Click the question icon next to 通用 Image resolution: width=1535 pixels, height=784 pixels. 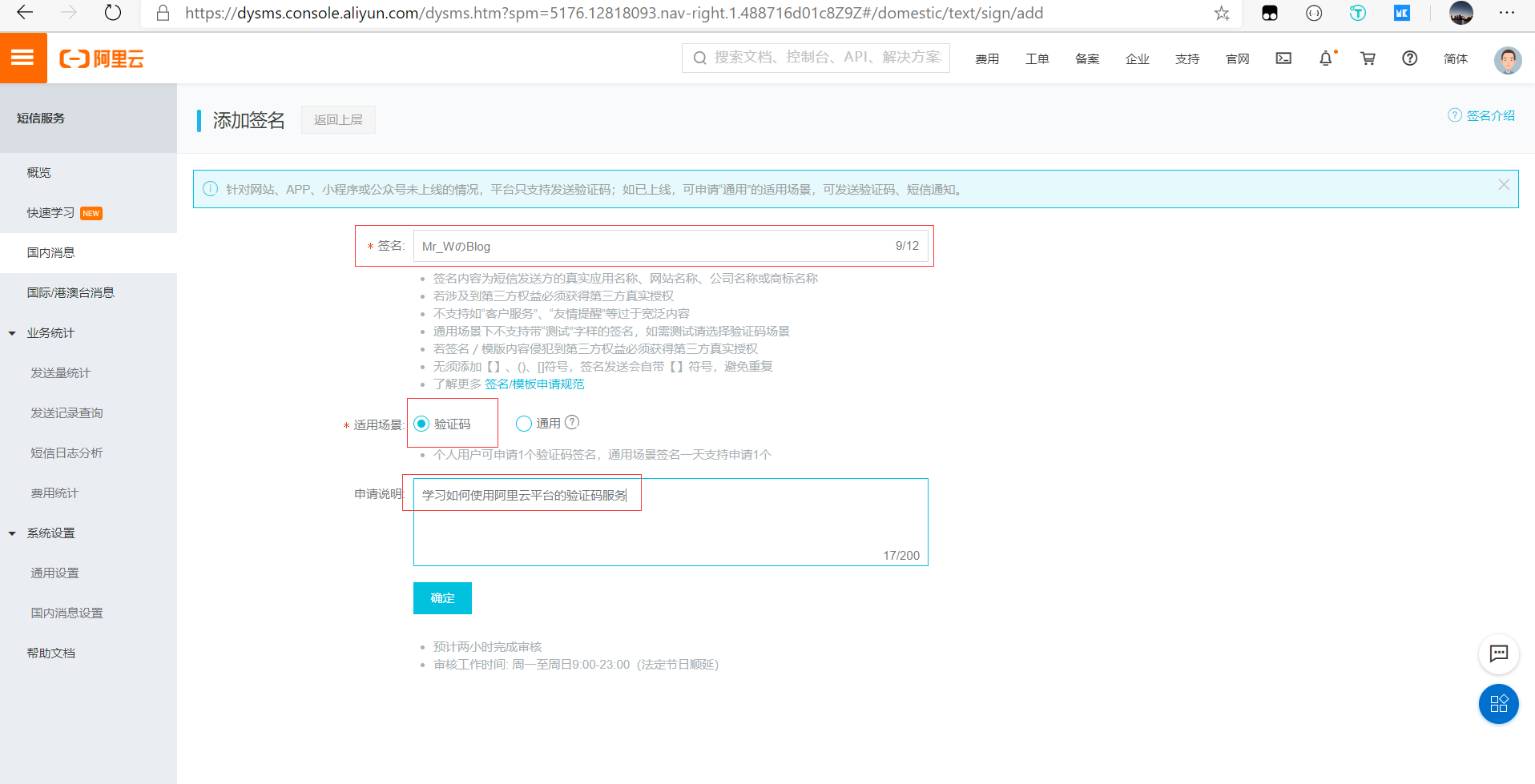(572, 422)
